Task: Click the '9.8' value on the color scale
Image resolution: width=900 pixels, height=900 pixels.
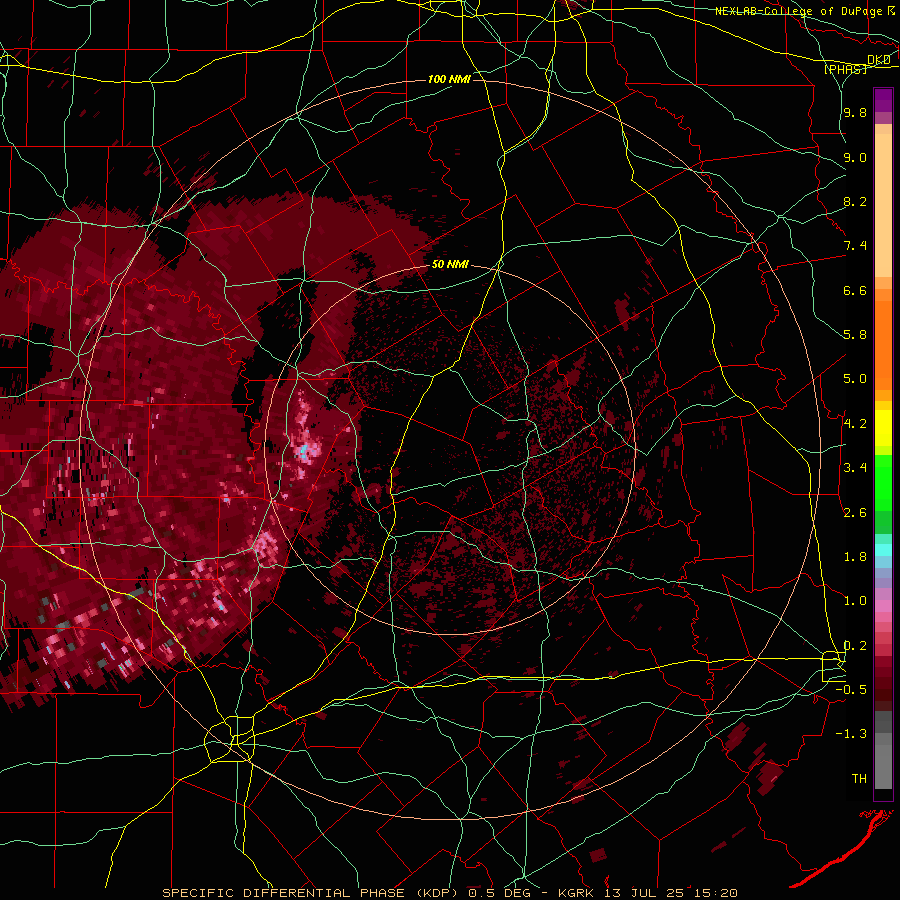Action: [x=855, y=112]
